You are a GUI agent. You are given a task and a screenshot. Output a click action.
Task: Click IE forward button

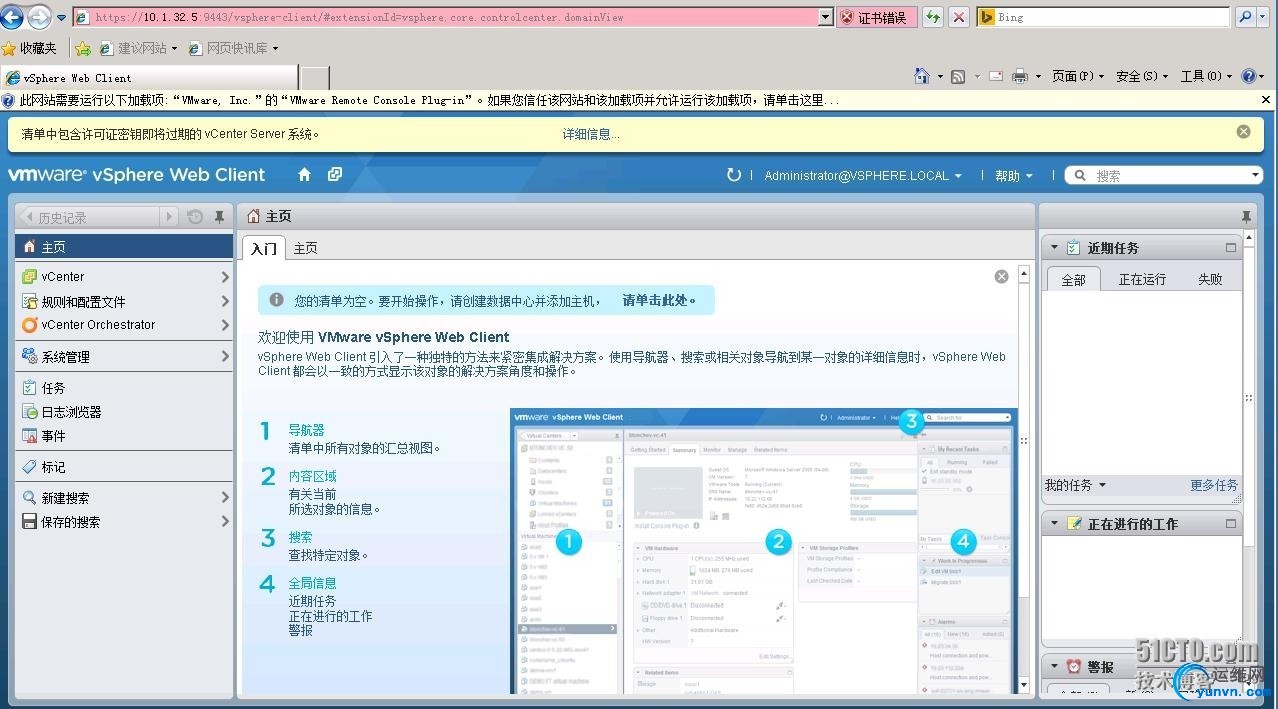38,17
